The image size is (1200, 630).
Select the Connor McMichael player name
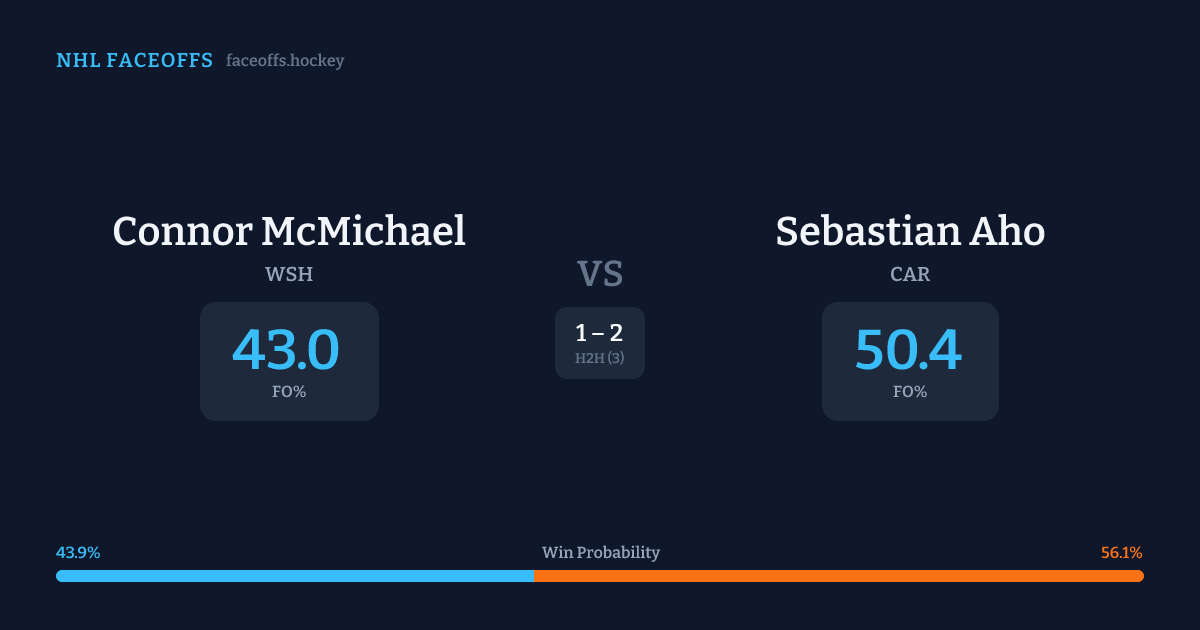click(x=289, y=231)
